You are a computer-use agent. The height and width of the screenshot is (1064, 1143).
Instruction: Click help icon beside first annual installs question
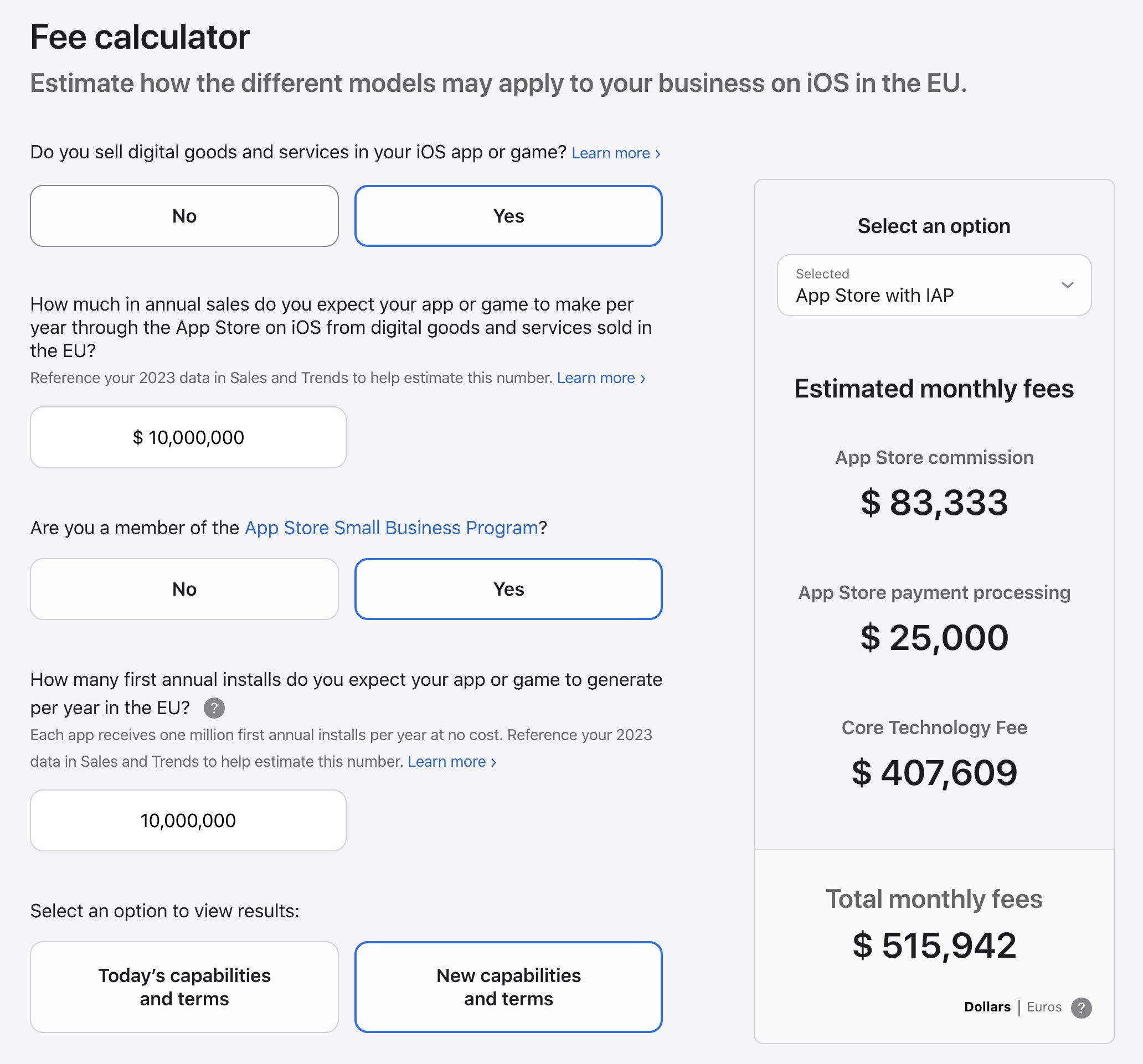(x=214, y=708)
